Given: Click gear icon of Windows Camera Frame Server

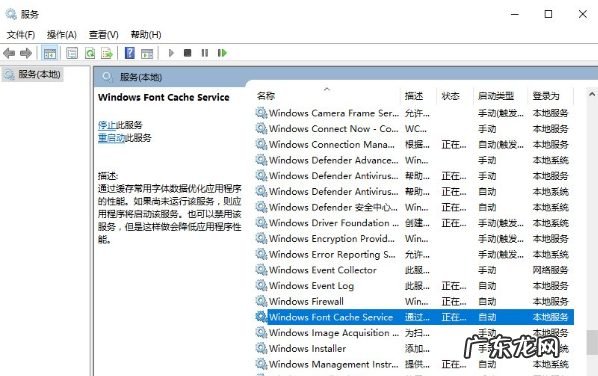Looking at the screenshot, I should tap(261, 113).
